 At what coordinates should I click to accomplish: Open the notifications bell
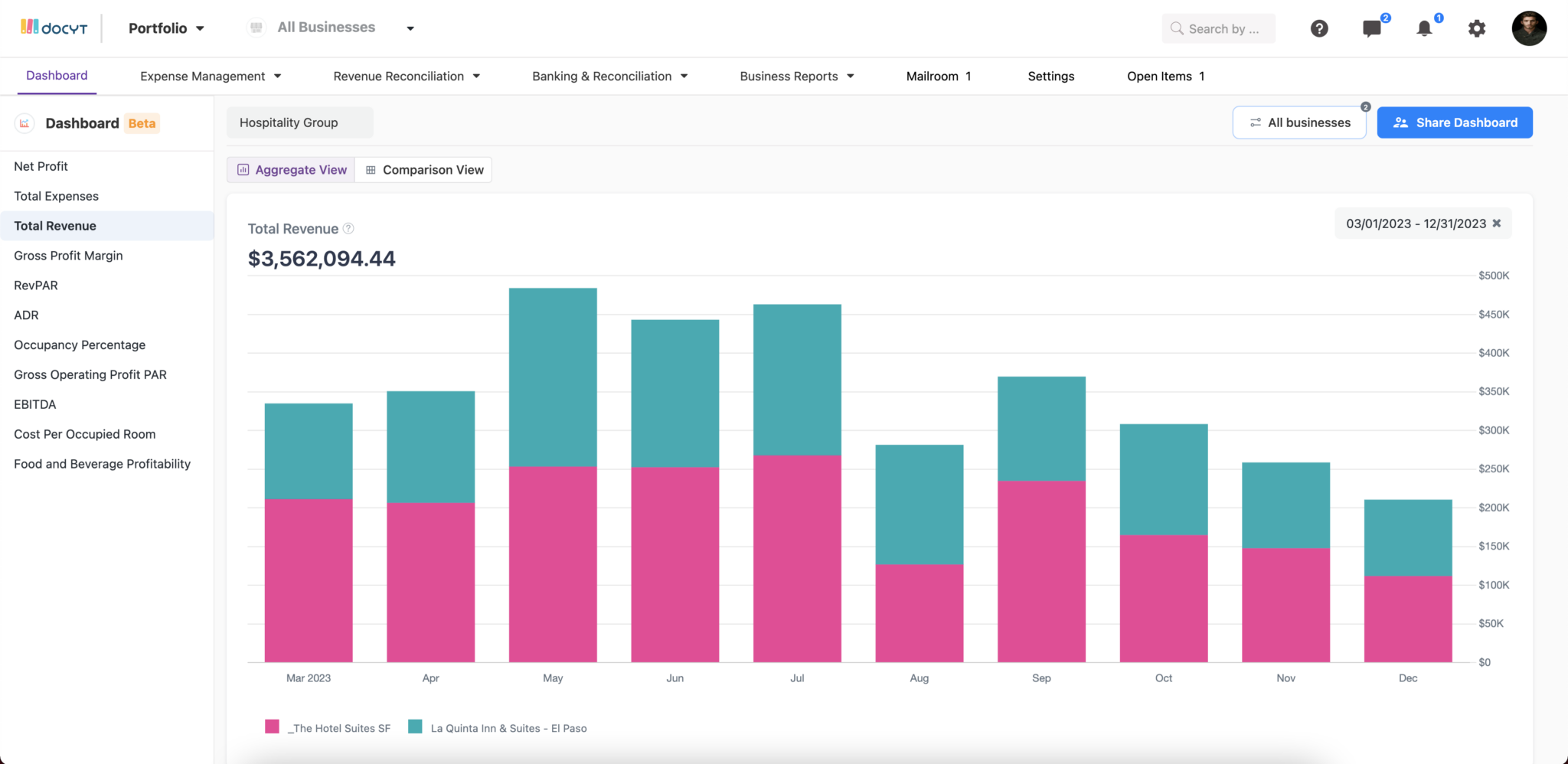click(x=1424, y=28)
